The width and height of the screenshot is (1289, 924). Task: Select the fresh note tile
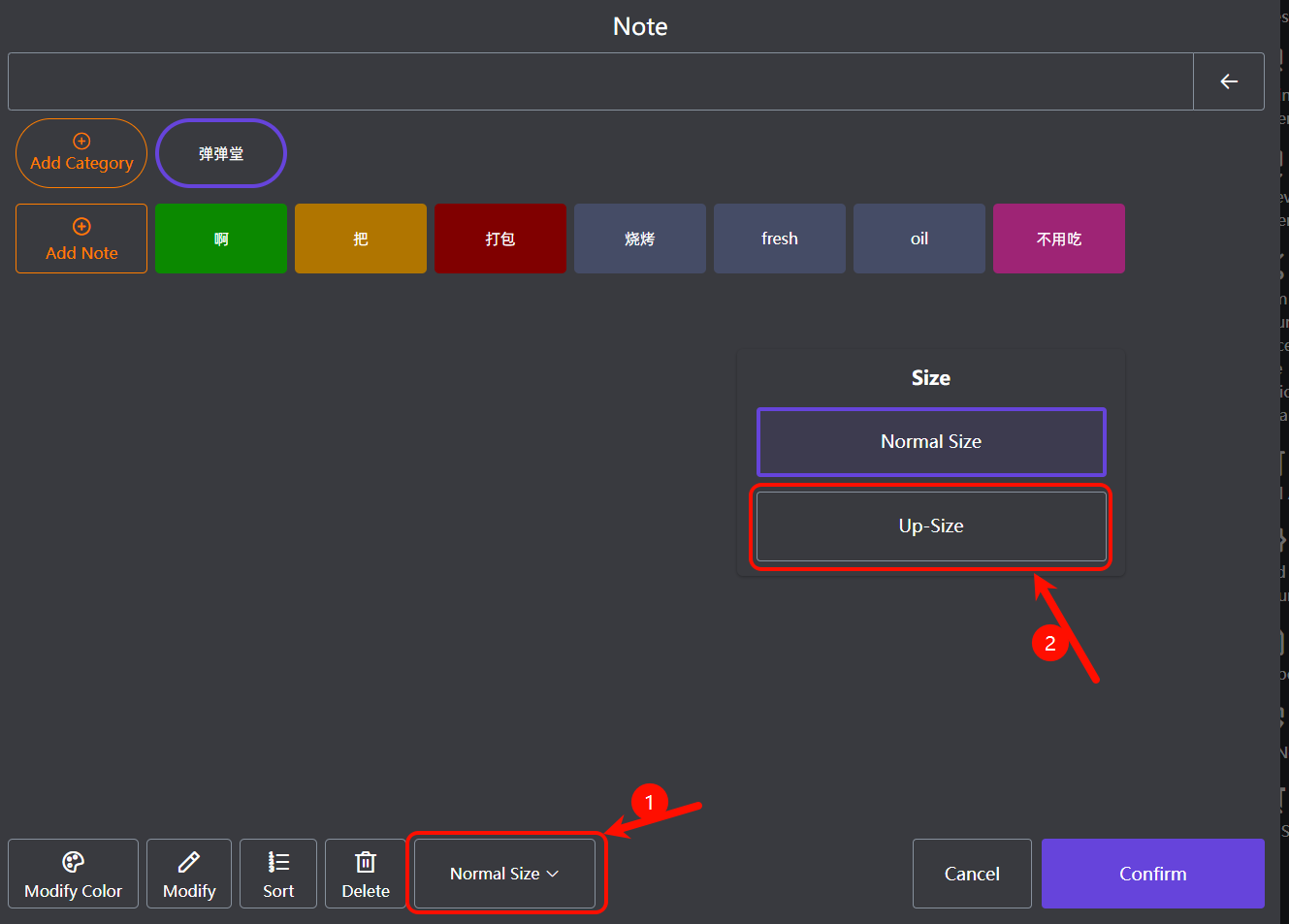tap(779, 239)
